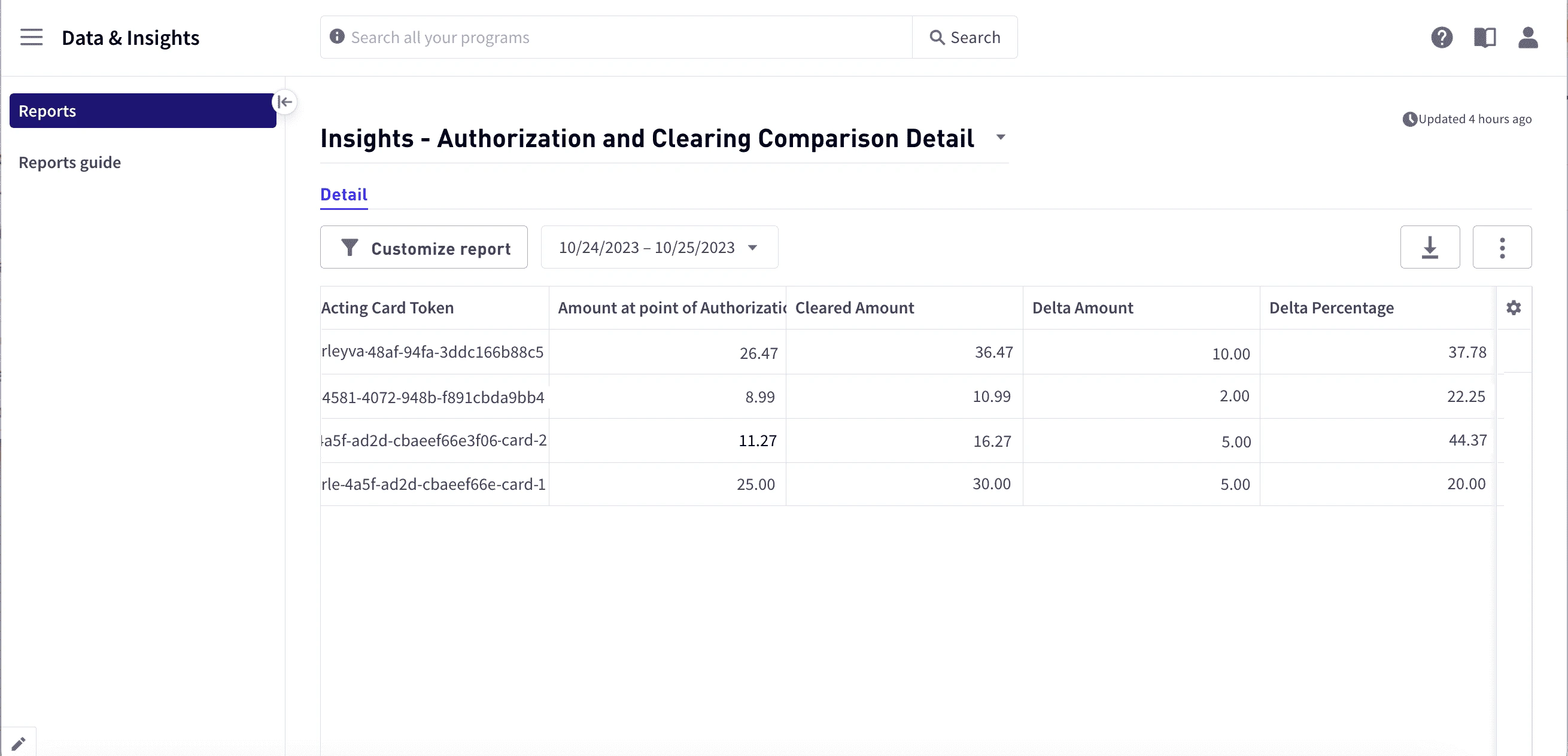
Task: Open the three-dot overflow options icon
Action: (1502, 247)
